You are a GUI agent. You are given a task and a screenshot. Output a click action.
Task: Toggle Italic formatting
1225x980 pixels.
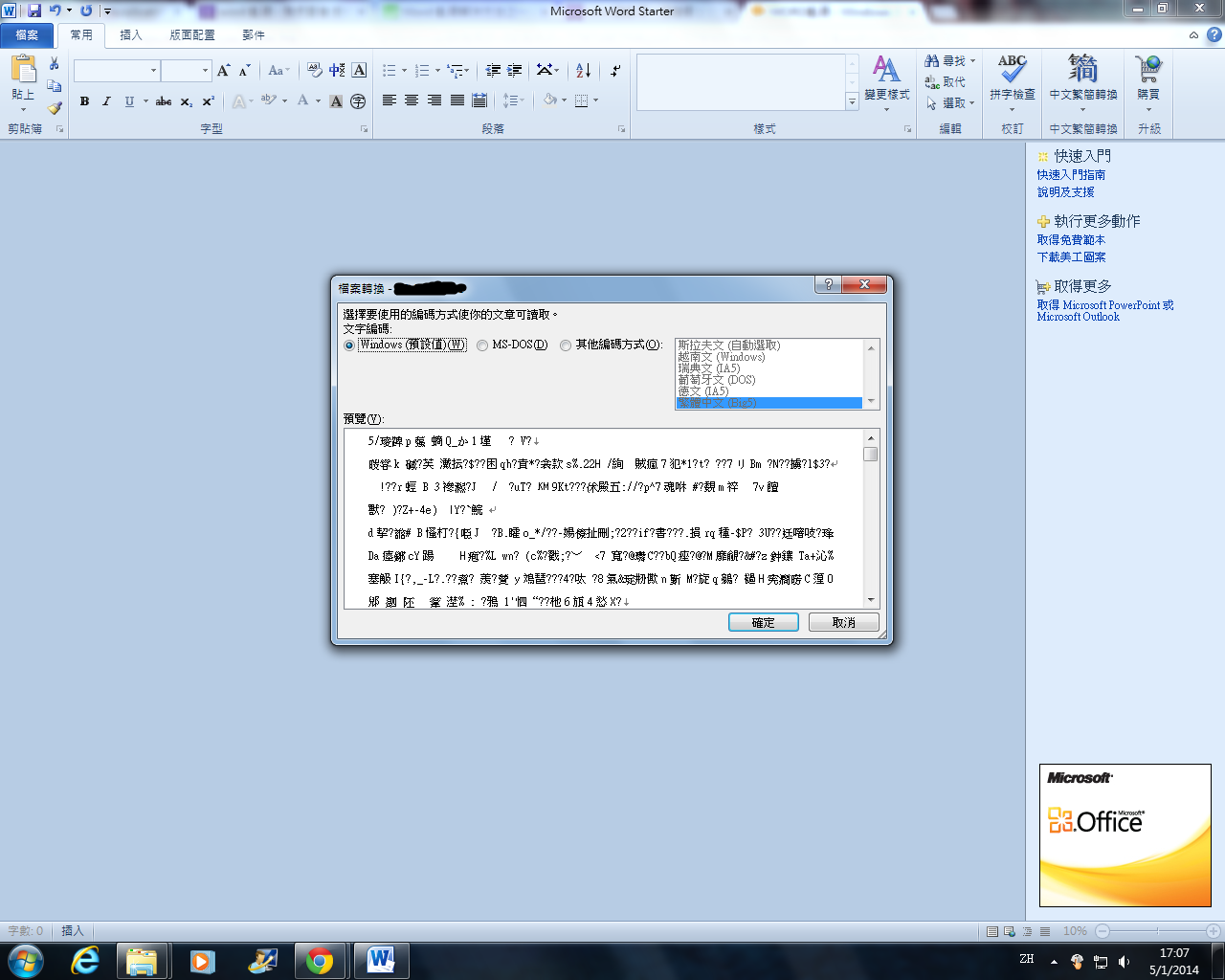106,101
